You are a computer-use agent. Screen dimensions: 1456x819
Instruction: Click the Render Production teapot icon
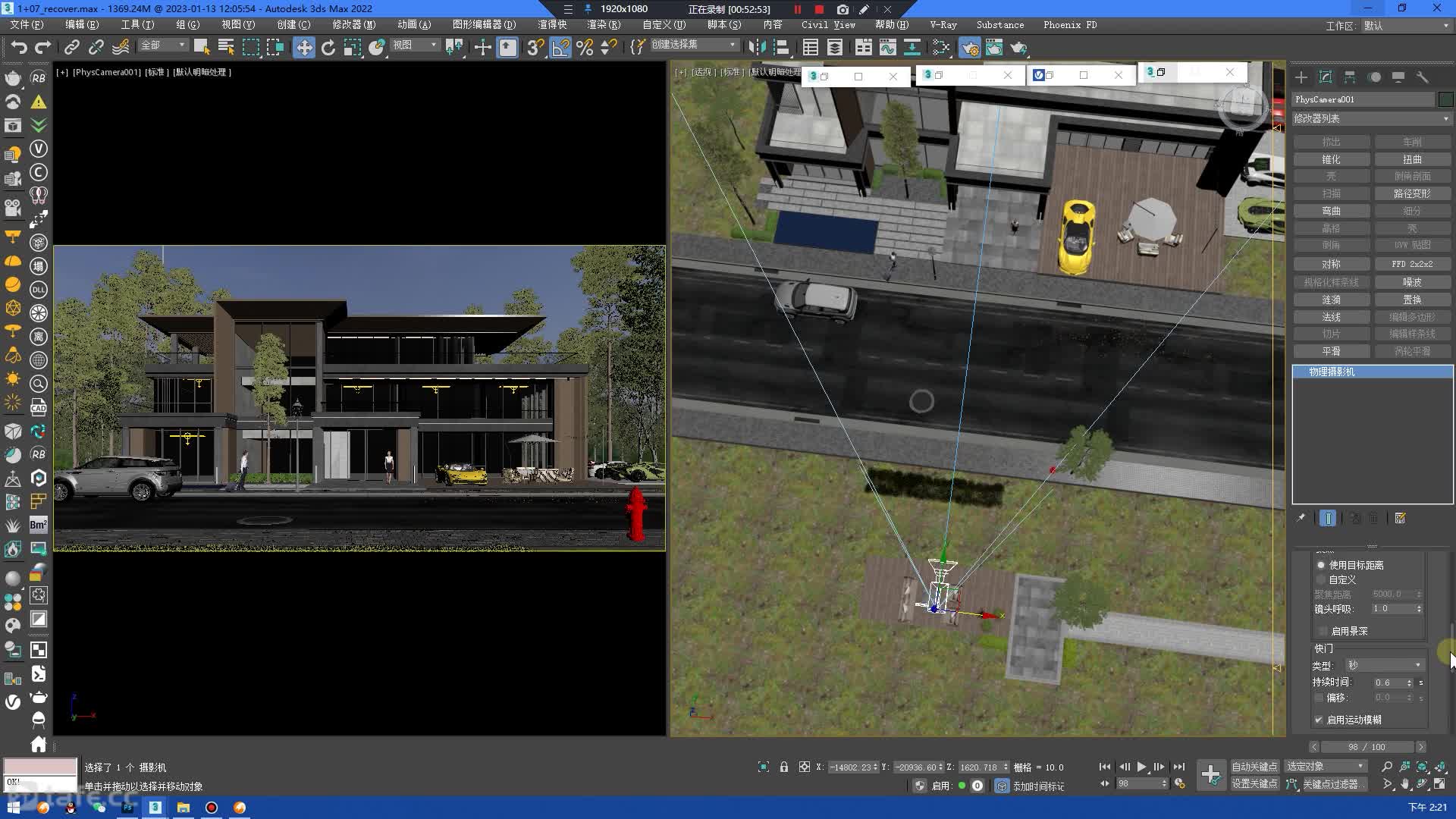click(1019, 48)
